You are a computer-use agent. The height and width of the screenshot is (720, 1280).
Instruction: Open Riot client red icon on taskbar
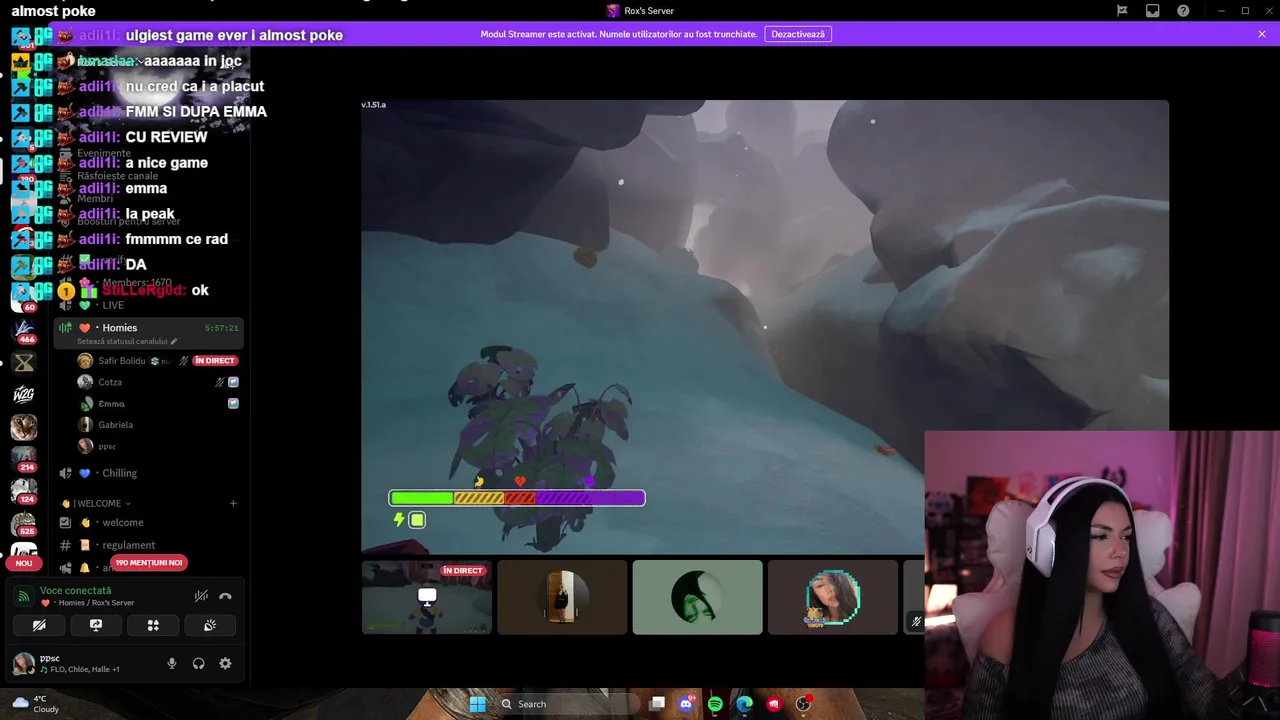pos(774,704)
